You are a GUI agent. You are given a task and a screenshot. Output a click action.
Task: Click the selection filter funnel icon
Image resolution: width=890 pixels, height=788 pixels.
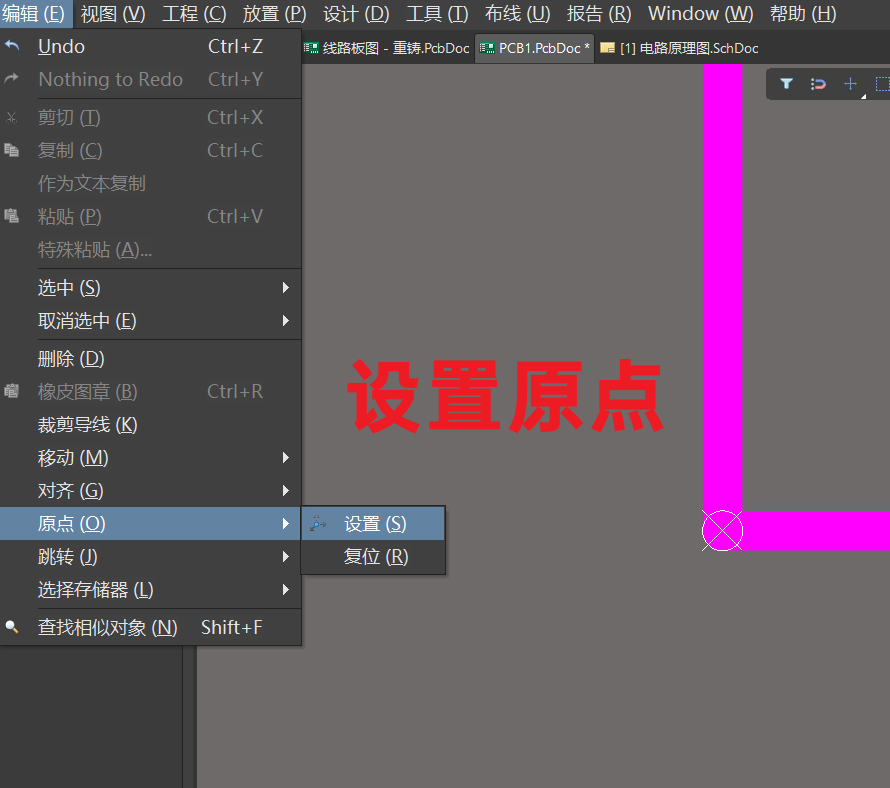pos(786,84)
